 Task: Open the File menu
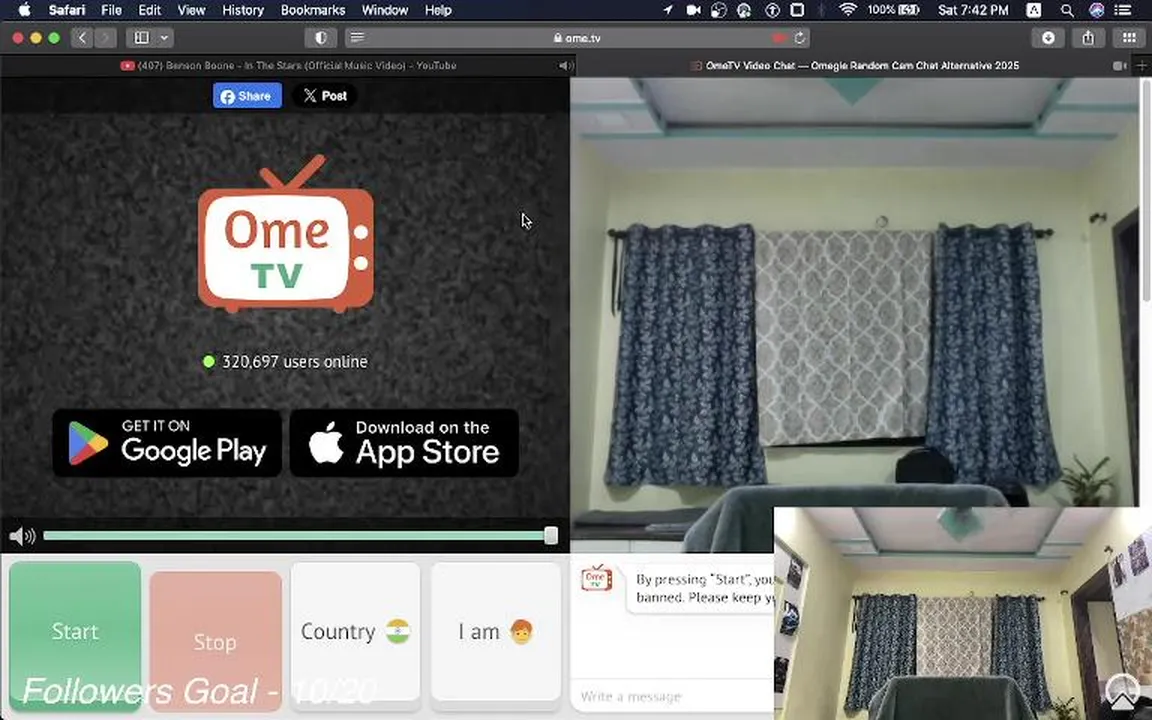112,10
